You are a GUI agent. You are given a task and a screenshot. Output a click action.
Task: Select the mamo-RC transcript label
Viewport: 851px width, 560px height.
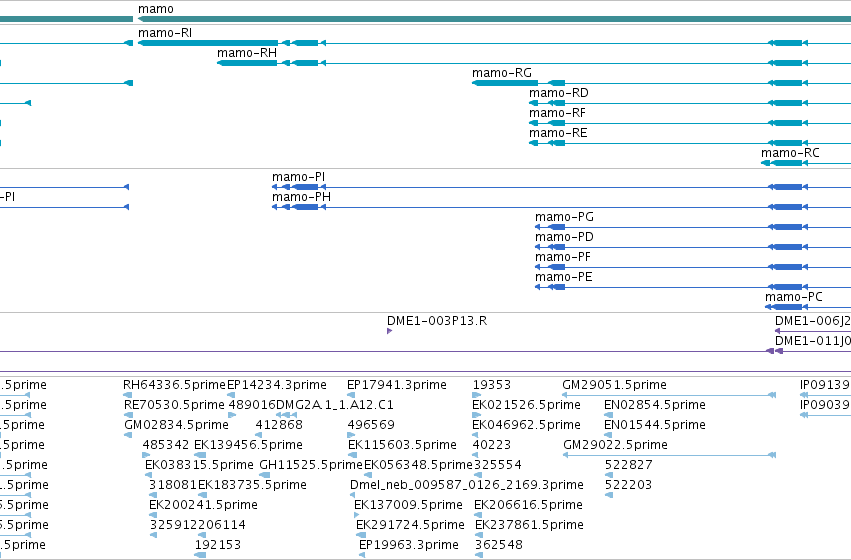pyautogui.click(x=790, y=154)
